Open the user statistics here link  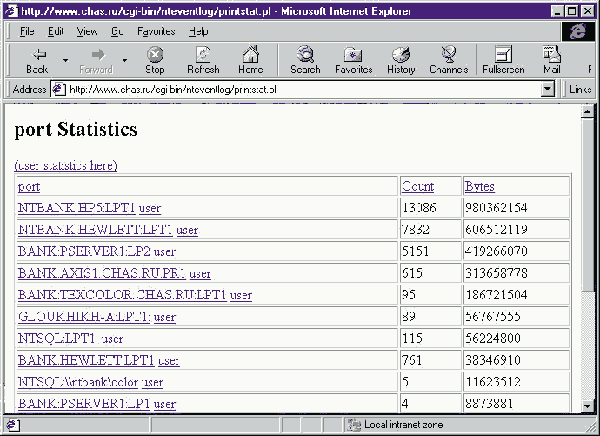[x=66, y=165]
